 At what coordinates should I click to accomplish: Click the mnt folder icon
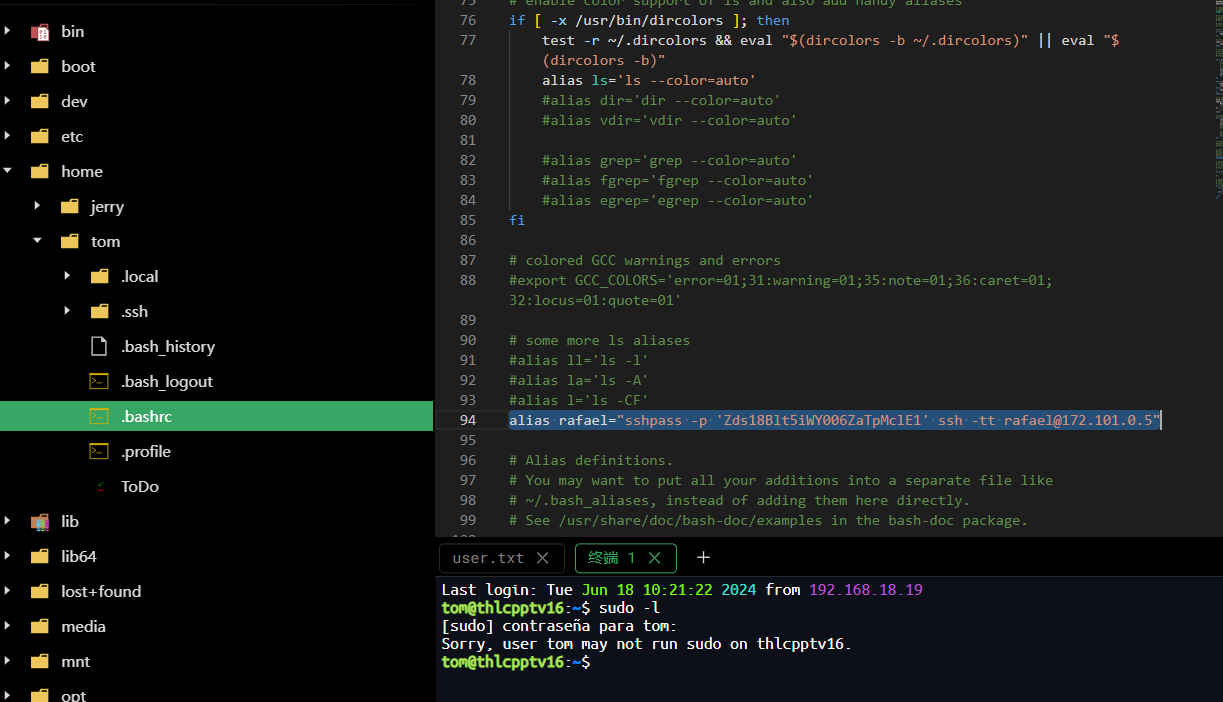pos(40,662)
